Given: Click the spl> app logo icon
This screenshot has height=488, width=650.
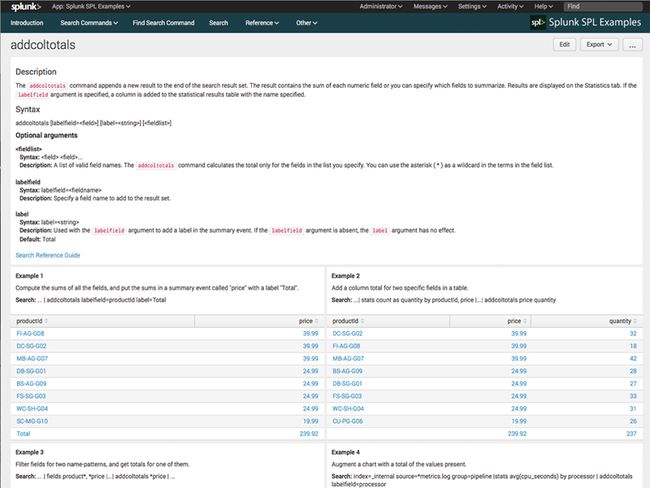Looking at the screenshot, I should 538,22.
